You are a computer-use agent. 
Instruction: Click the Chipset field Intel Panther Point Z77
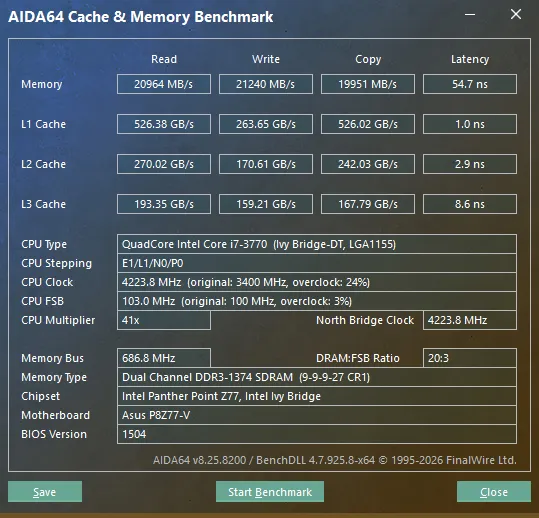[317, 396]
